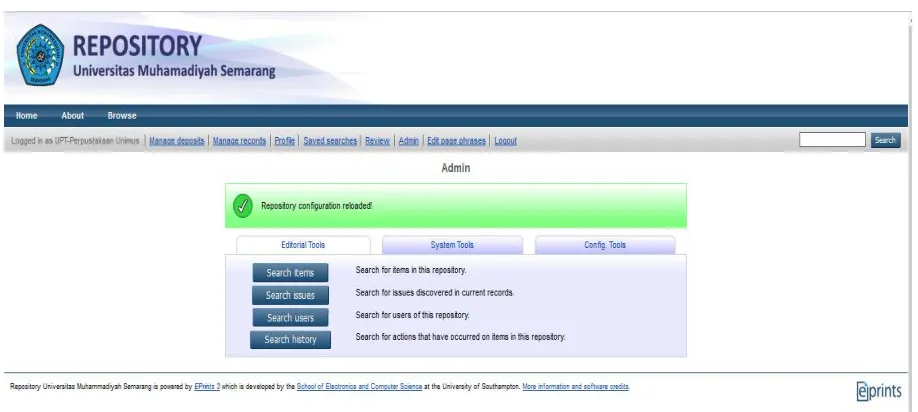This screenshot has height=412, width=918.
Task: Open the Admin link
Action: click(x=409, y=140)
